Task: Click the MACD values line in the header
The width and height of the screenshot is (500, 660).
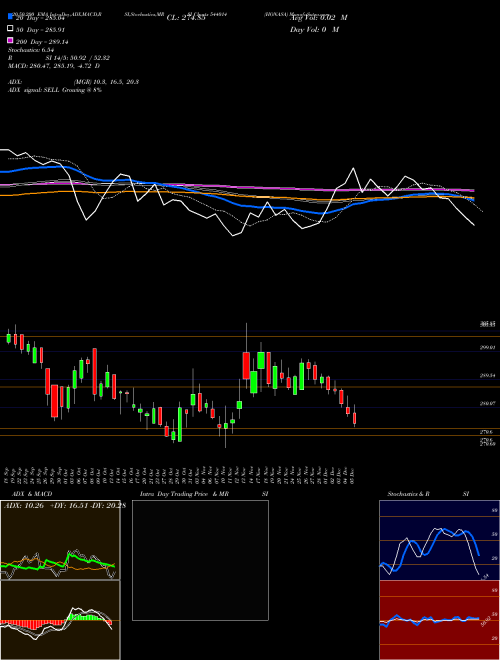Action: pyautogui.click(x=54, y=66)
